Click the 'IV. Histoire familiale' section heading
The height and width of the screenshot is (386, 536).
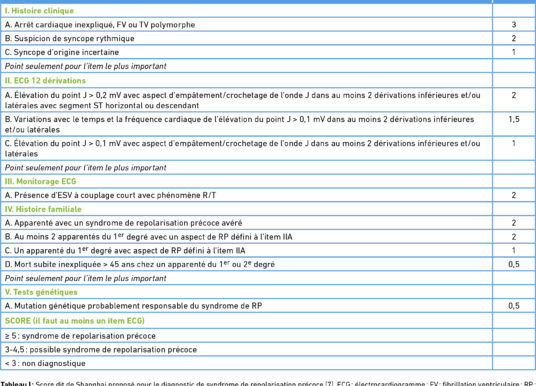[43, 209]
